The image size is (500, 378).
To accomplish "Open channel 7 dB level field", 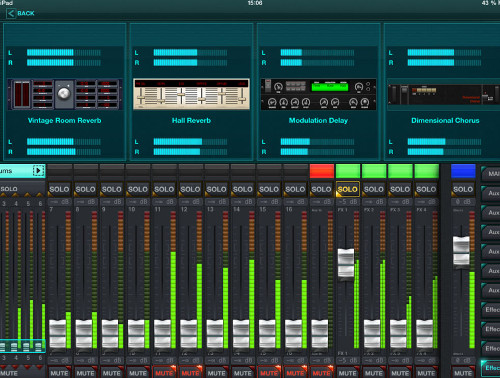I will 60,202.
